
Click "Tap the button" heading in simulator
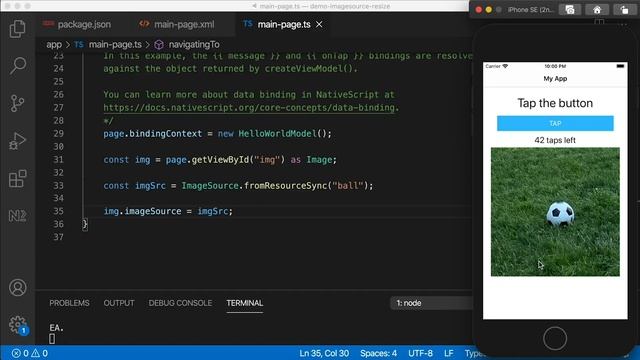pos(555,103)
